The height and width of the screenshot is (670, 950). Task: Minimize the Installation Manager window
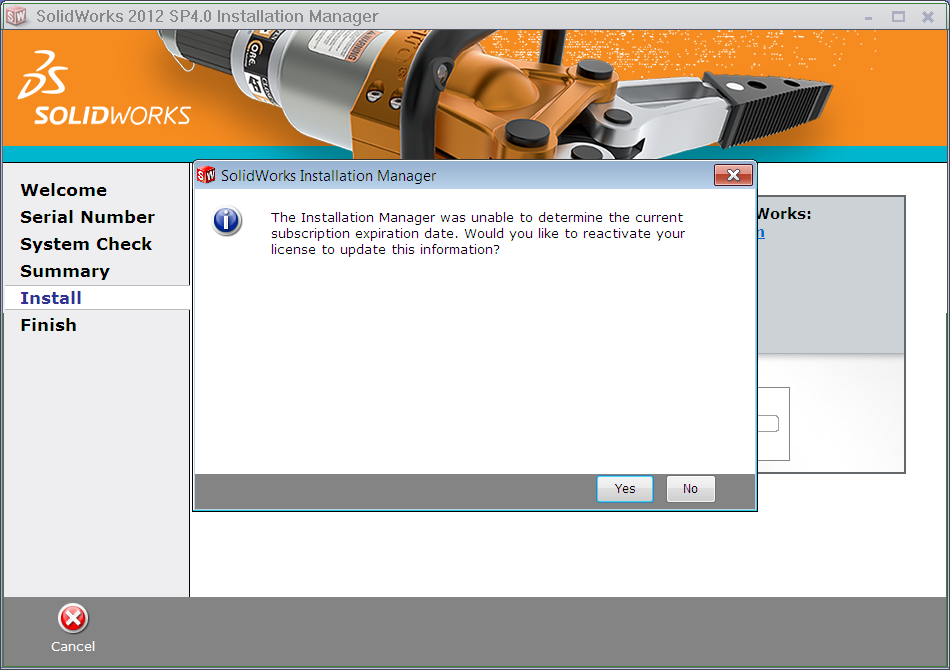pos(868,18)
